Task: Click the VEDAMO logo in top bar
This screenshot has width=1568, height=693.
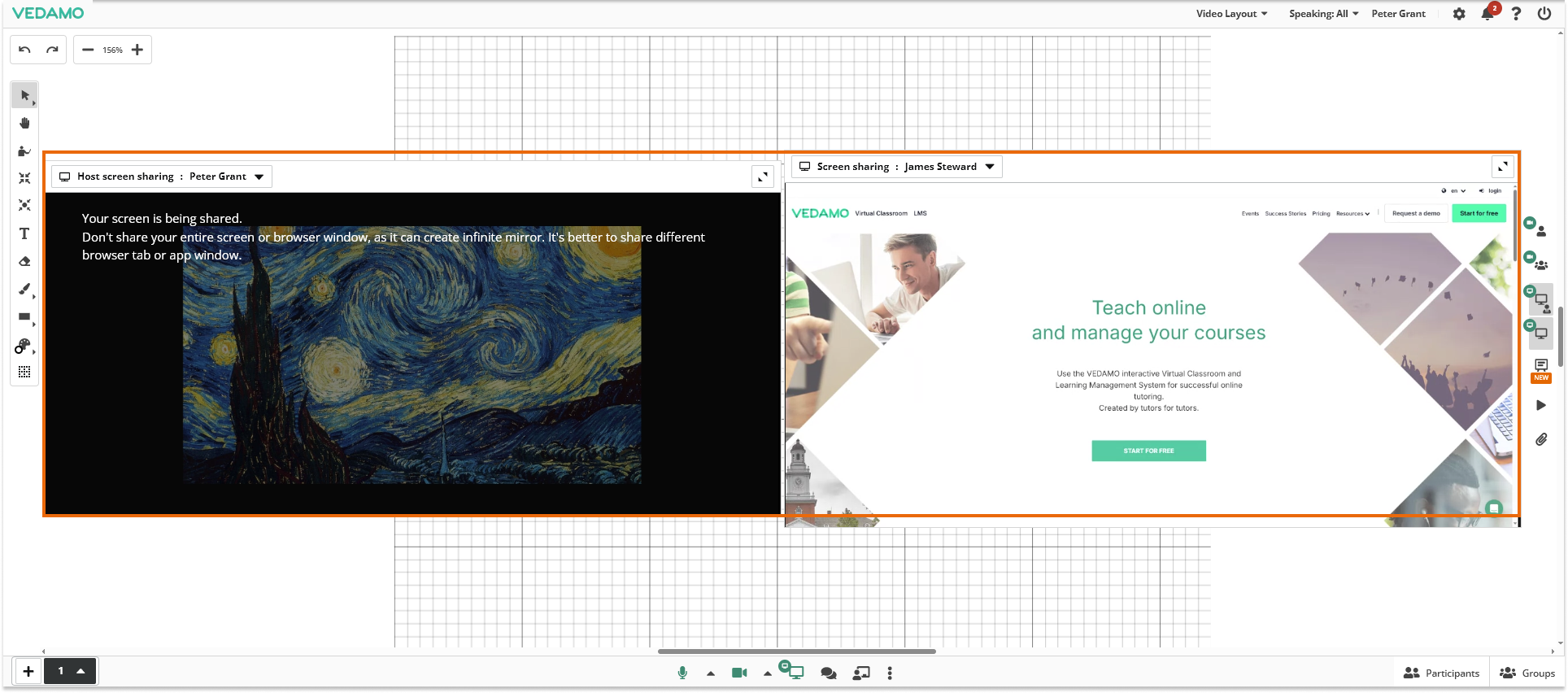Action: 48,13
